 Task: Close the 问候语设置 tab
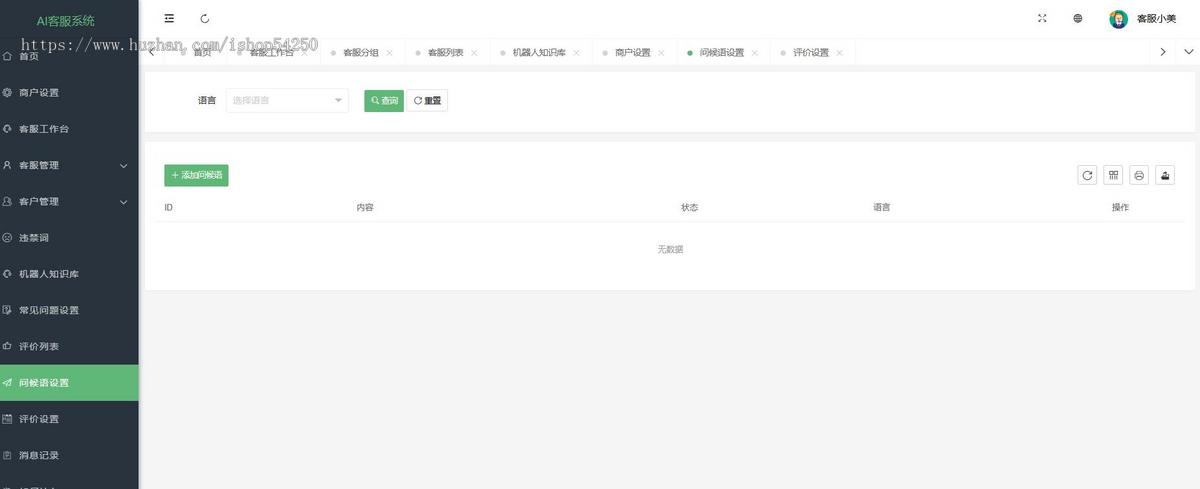(x=755, y=53)
